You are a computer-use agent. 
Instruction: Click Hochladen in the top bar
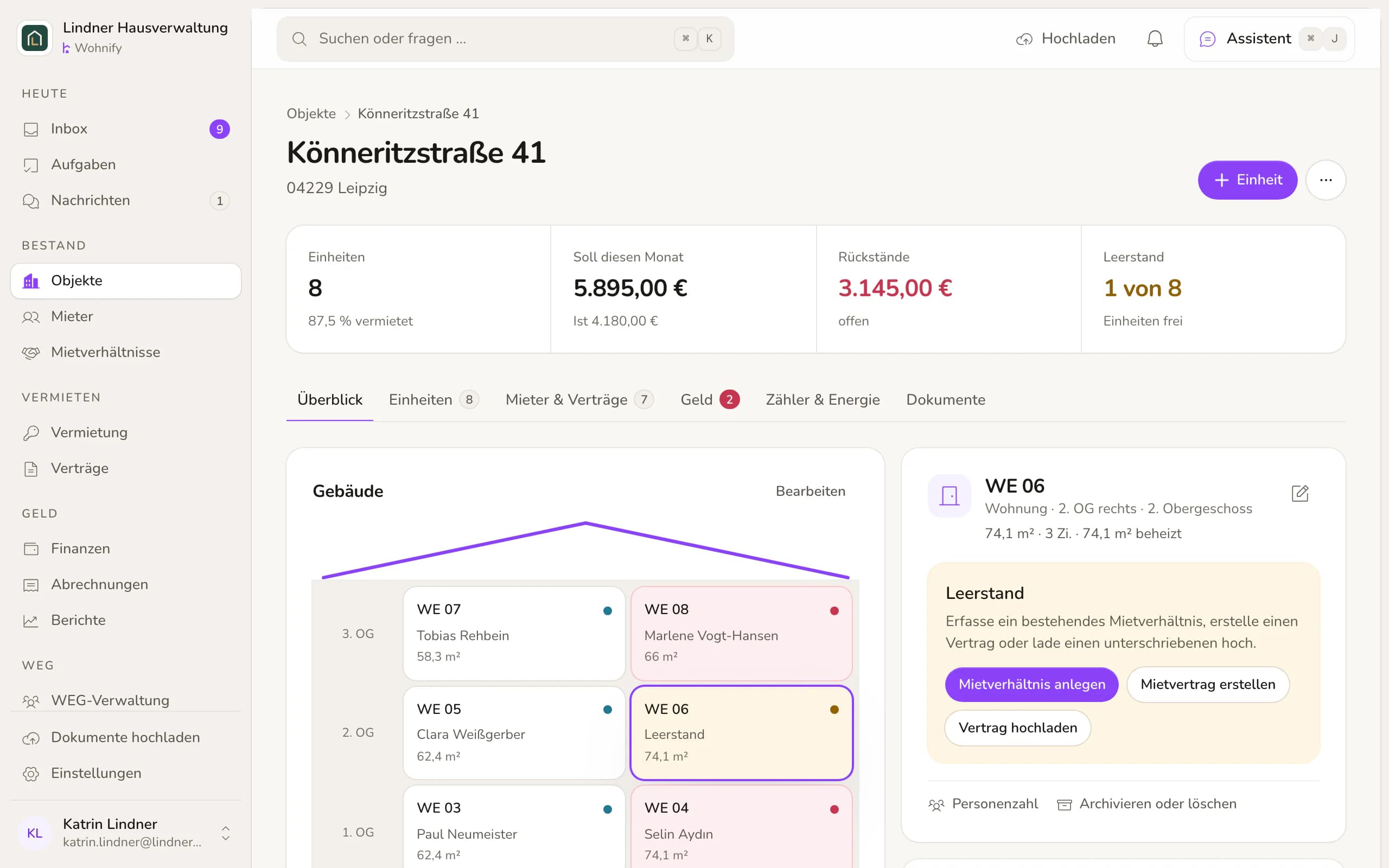pos(1066,39)
